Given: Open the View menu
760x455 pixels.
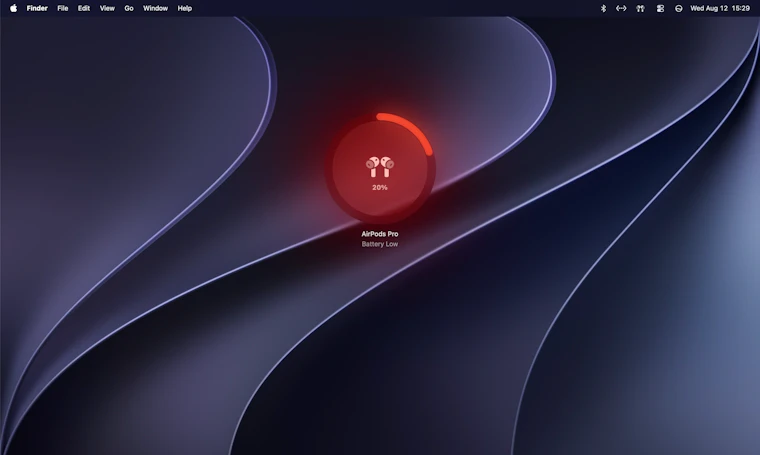Looking at the screenshot, I should (x=107, y=8).
